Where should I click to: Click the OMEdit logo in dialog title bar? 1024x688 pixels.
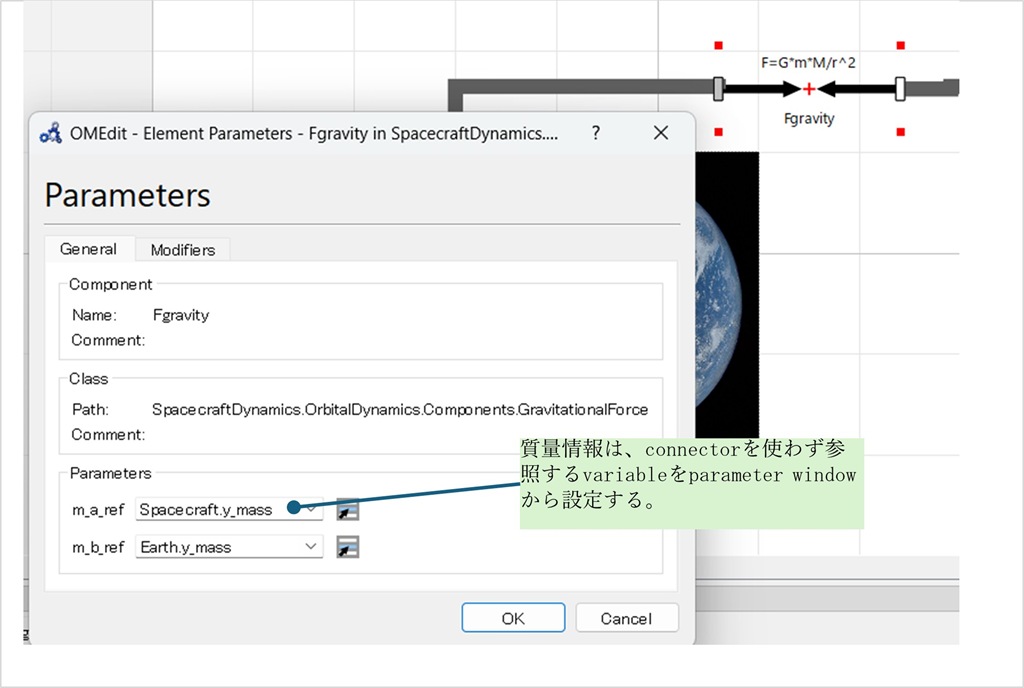click(50, 134)
